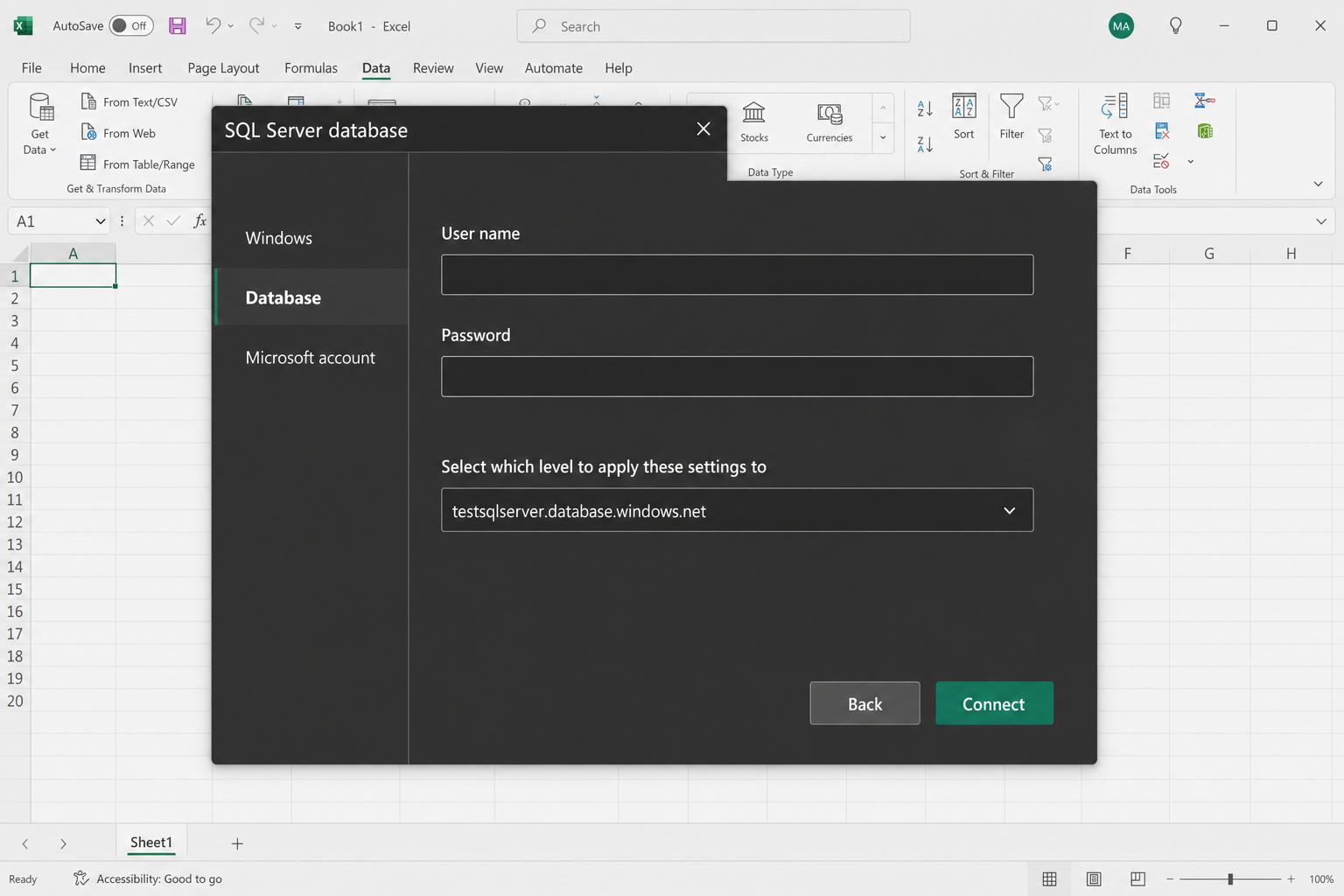Switch to the Review tab
The width and height of the screenshot is (1344, 896).
pyautogui.click(x=433, y=68)
